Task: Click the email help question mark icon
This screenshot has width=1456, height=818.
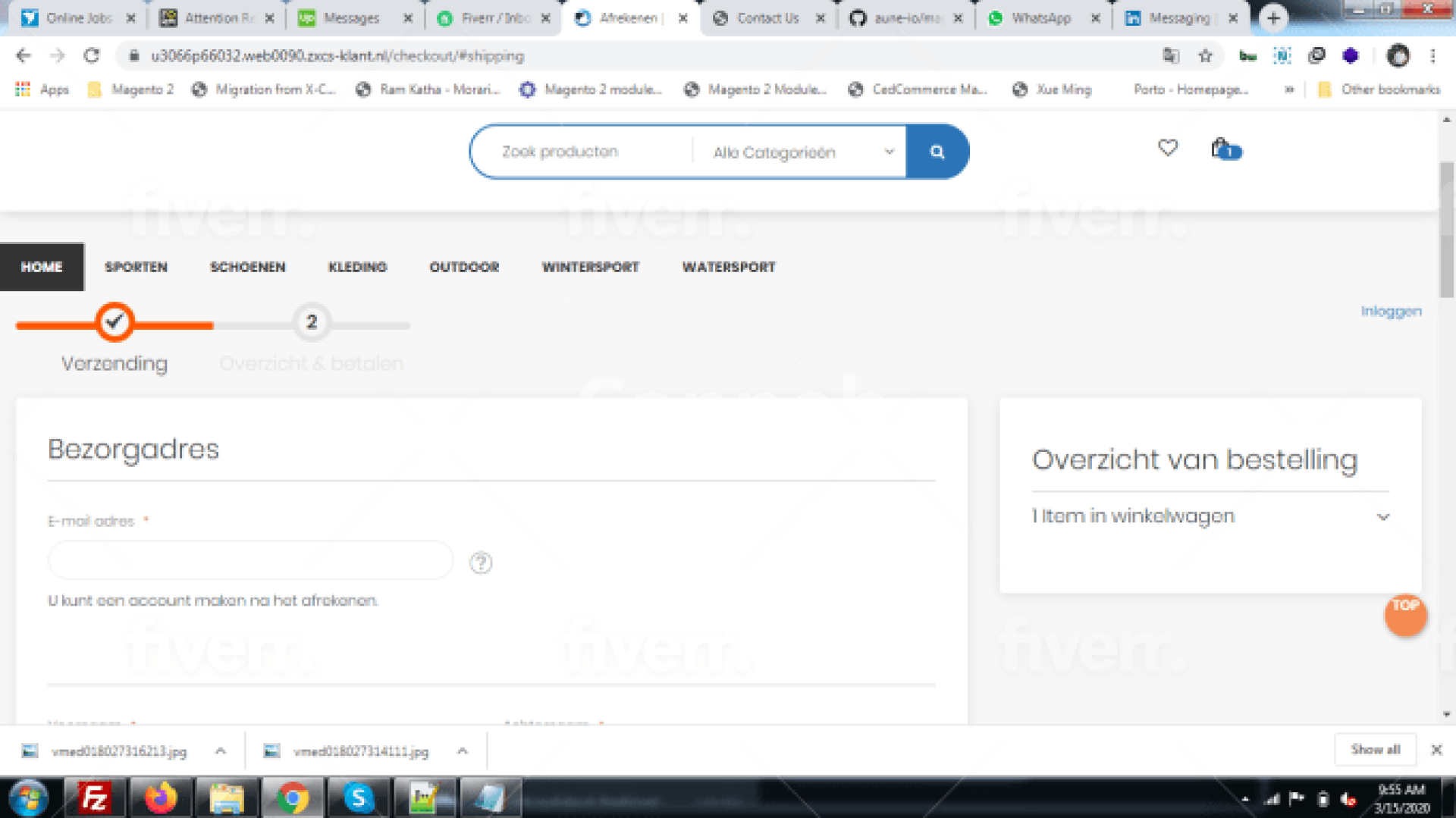Action: pos(481,563)
